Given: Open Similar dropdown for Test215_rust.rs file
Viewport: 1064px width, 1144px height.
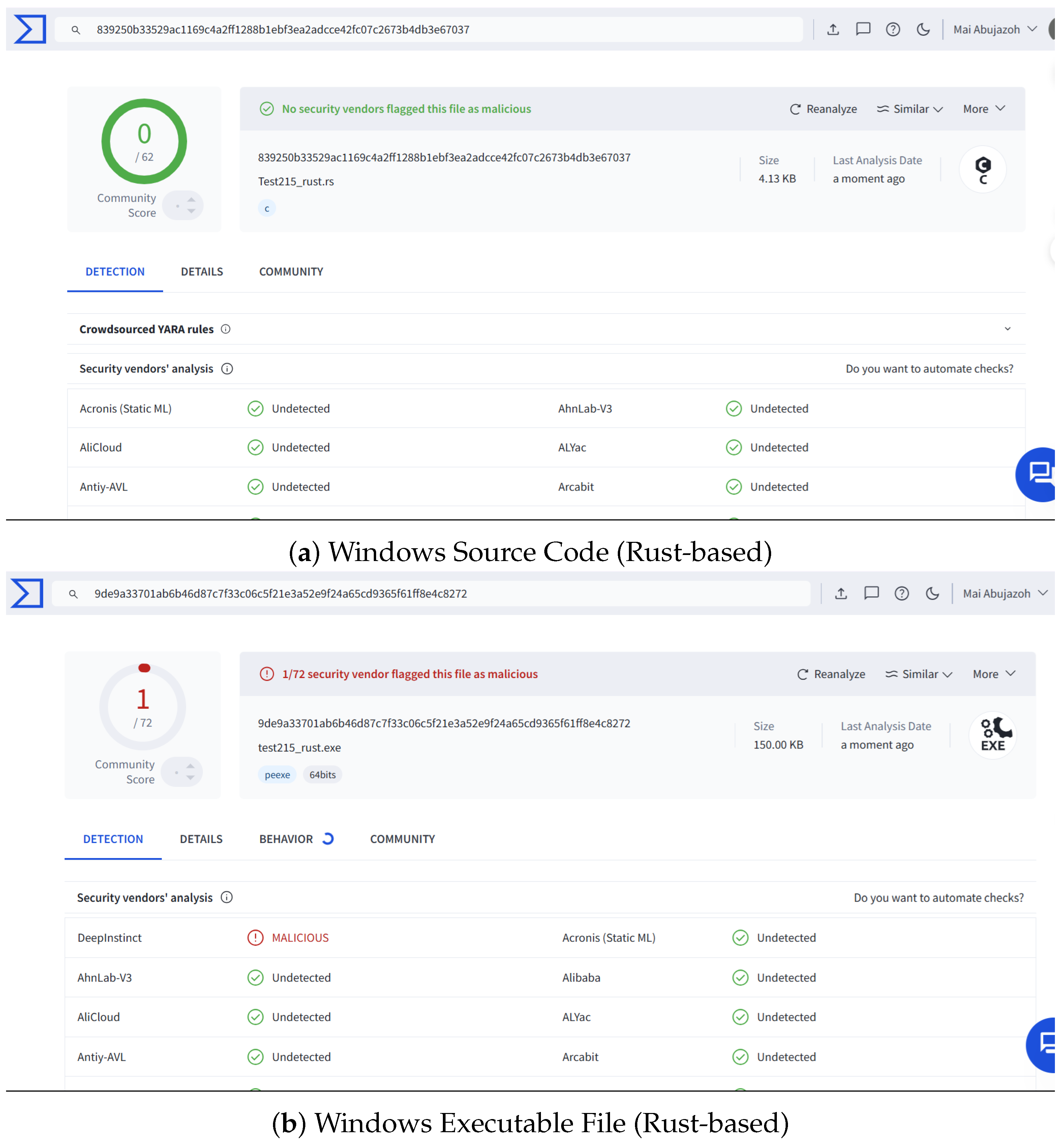Looking at the screenshot, I should pyautogui.click(x=909, y=109).
